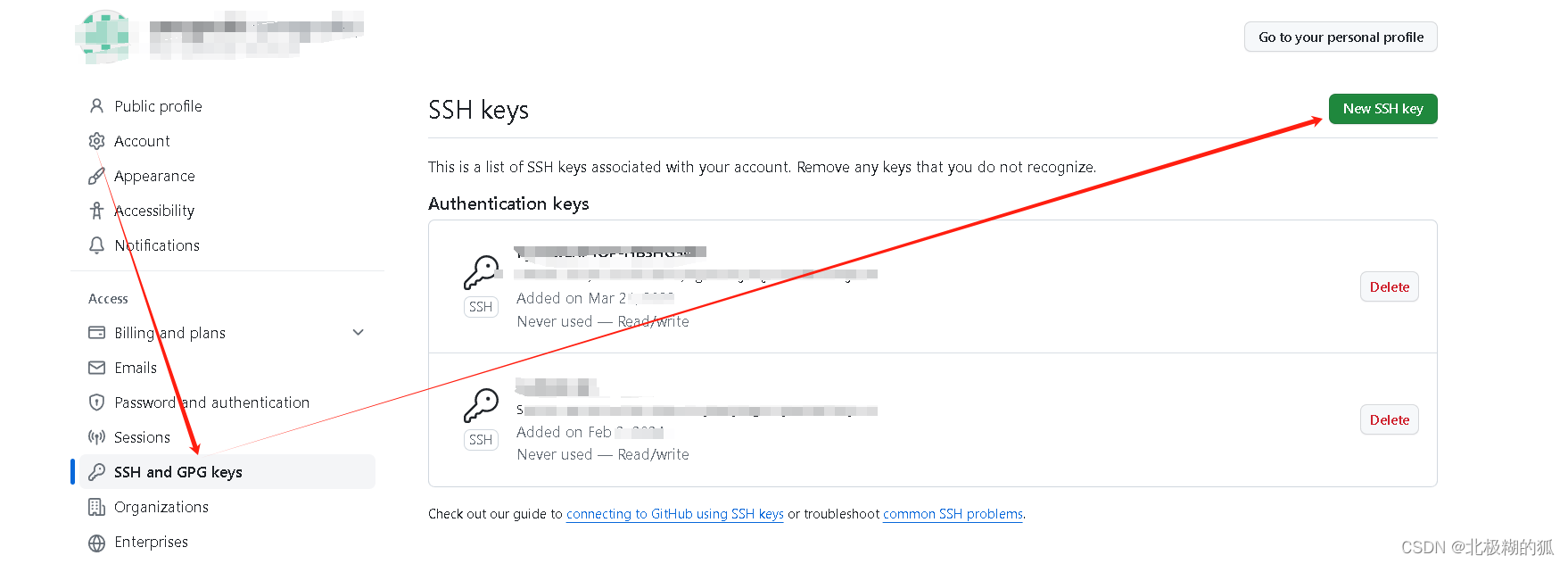
Task: Click the key icon of the first authentication key
Action: [x=482, y=270]
